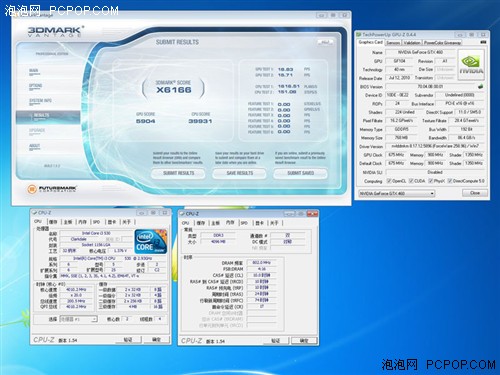Select the Graphics Card tab in GPU-Z
The height and width of the screenshot is (375, 500).
(x=371, y=42)
